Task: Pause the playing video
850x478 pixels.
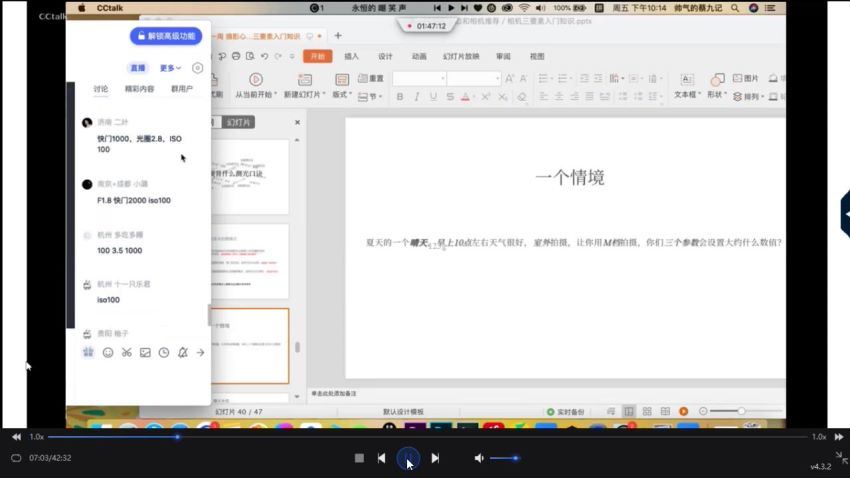Action: click(408, 458)
